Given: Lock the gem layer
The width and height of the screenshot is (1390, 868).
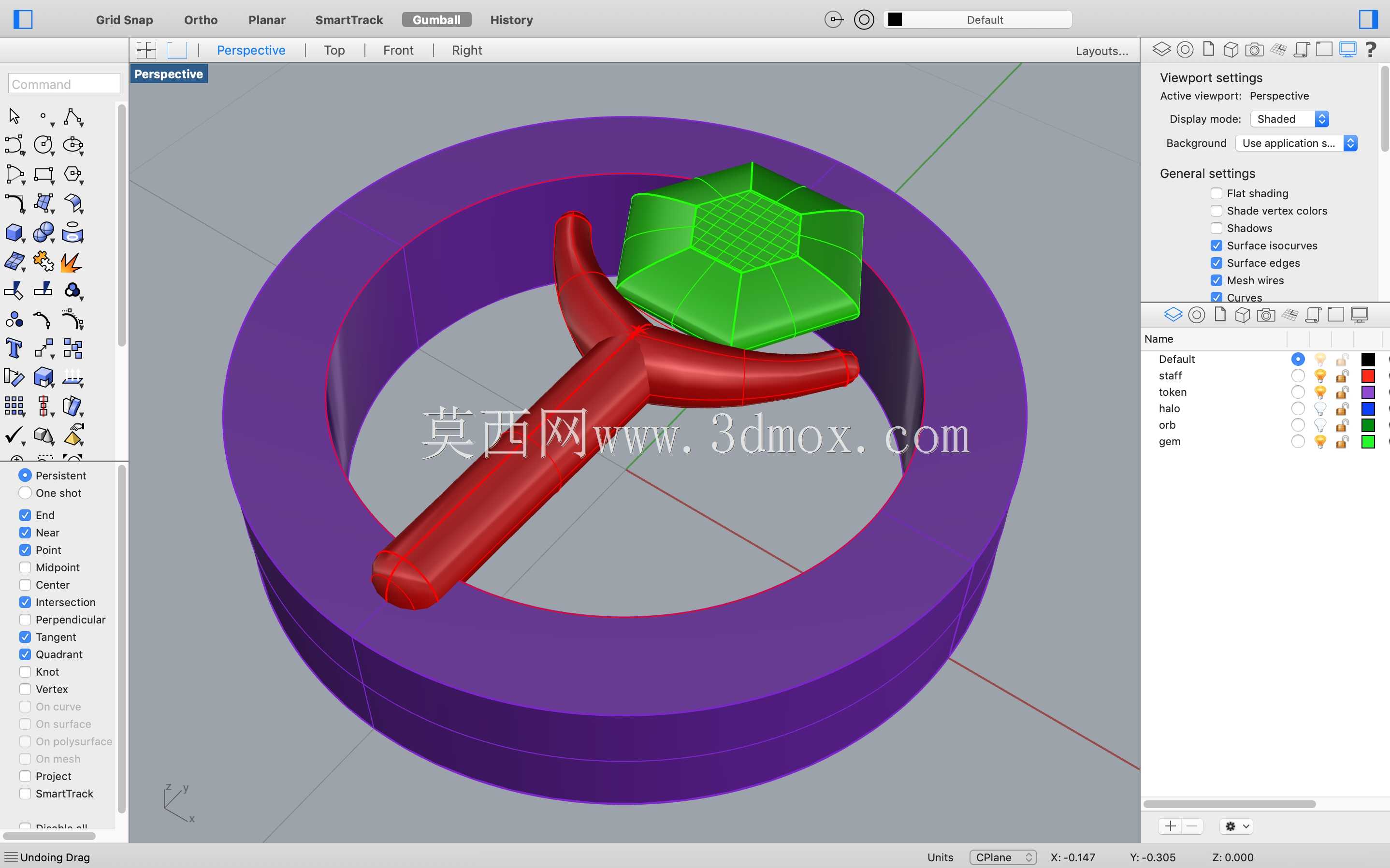Looking at the screenshot, I should click(x=1342, y=441).
